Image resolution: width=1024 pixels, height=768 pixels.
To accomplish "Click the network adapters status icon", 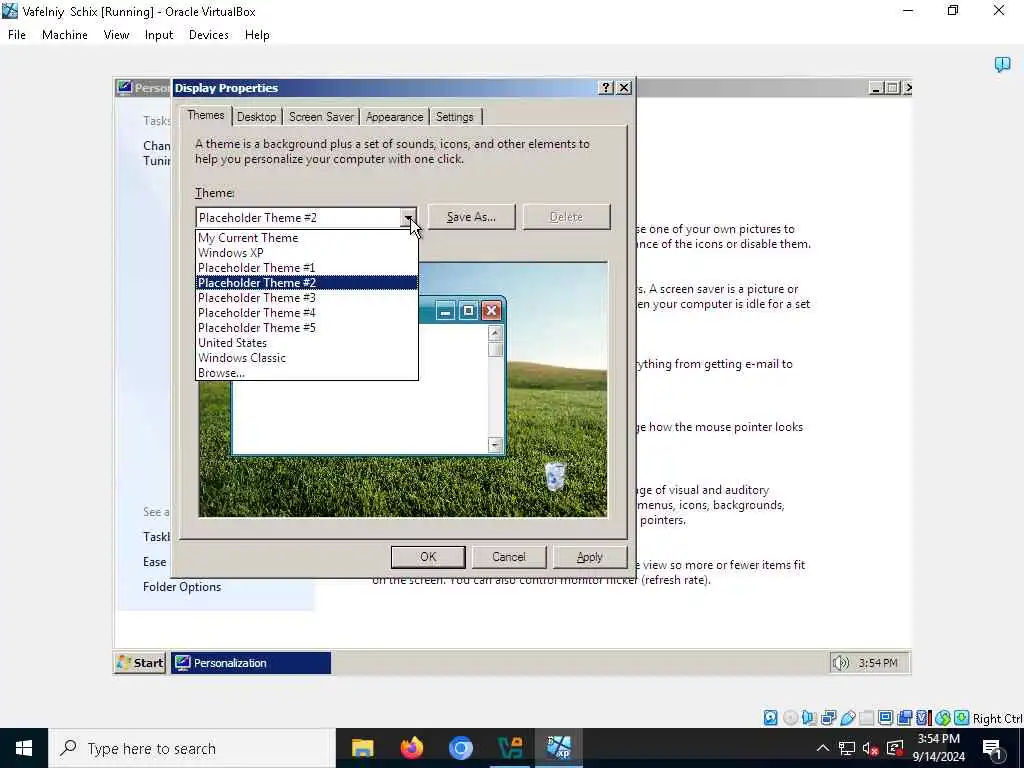I will coord(828,718).
